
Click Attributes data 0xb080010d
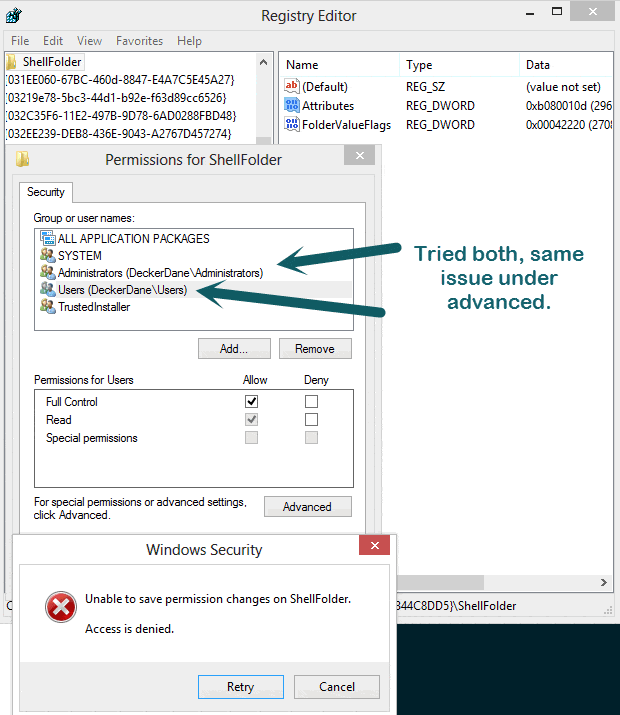point(568,106)
